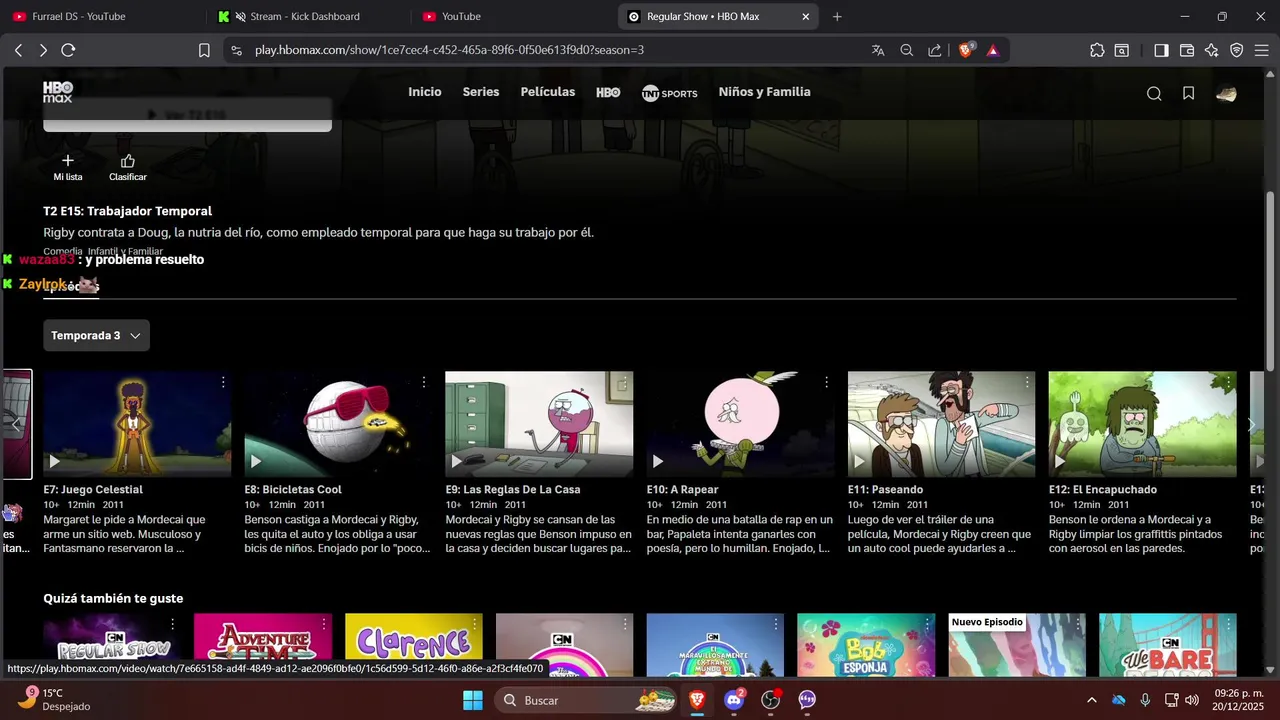Open options menu for E9 Las Reglas De La Casa
The height and width of the screenshot is (720, 1280).
(625, 382)
